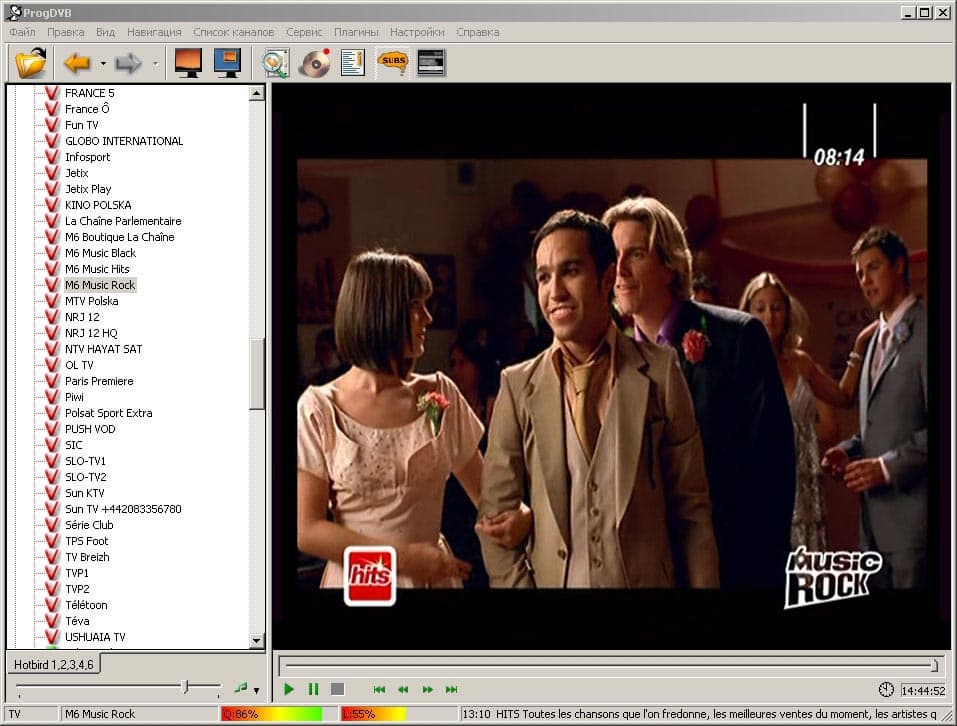Switch to the Hotbird 1,2,3,4,6 tab
957x726 pixels.
click(54, 665)
